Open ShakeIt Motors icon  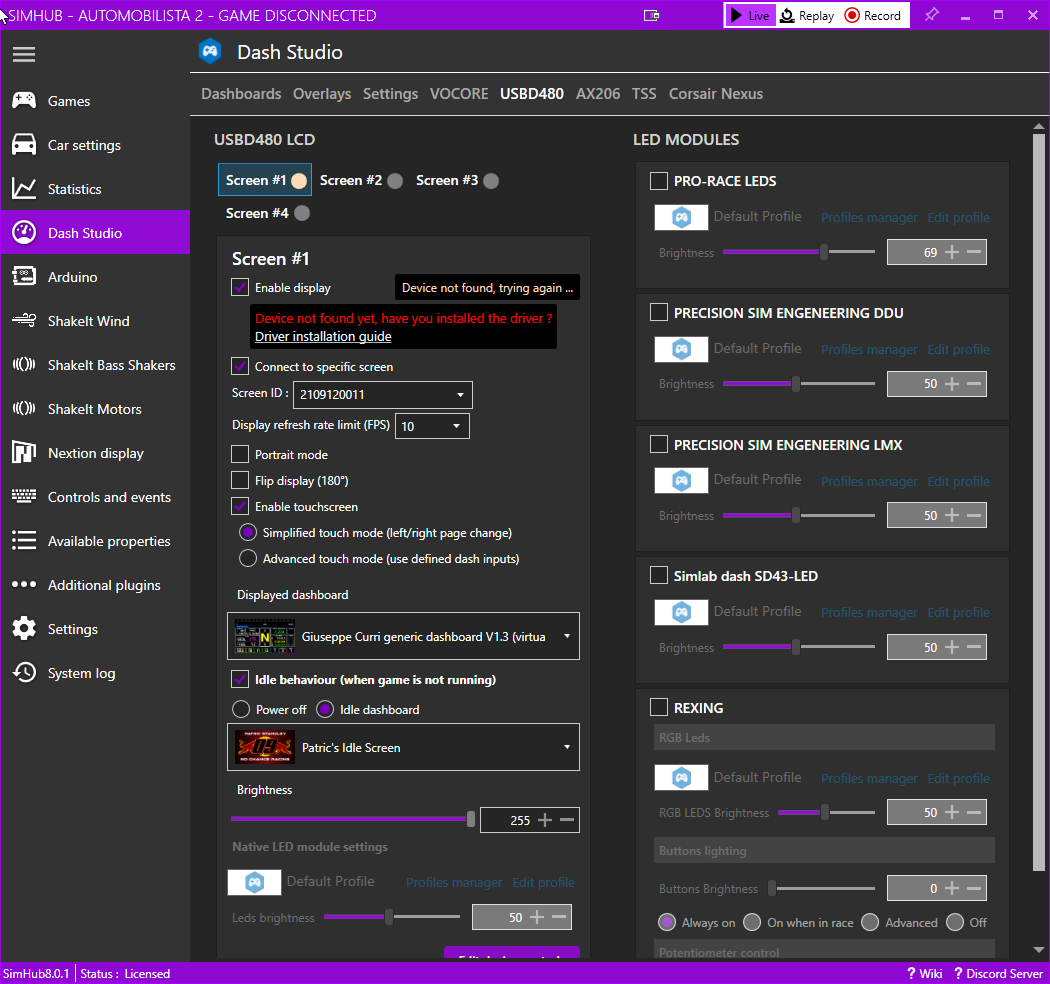click(x=24, y=409)
